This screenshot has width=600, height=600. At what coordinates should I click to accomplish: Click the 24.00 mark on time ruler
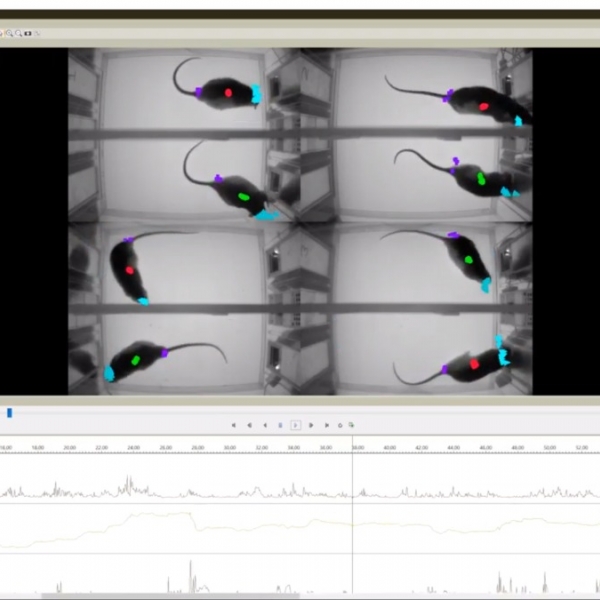pyautogui.click(x=133, y=447)
